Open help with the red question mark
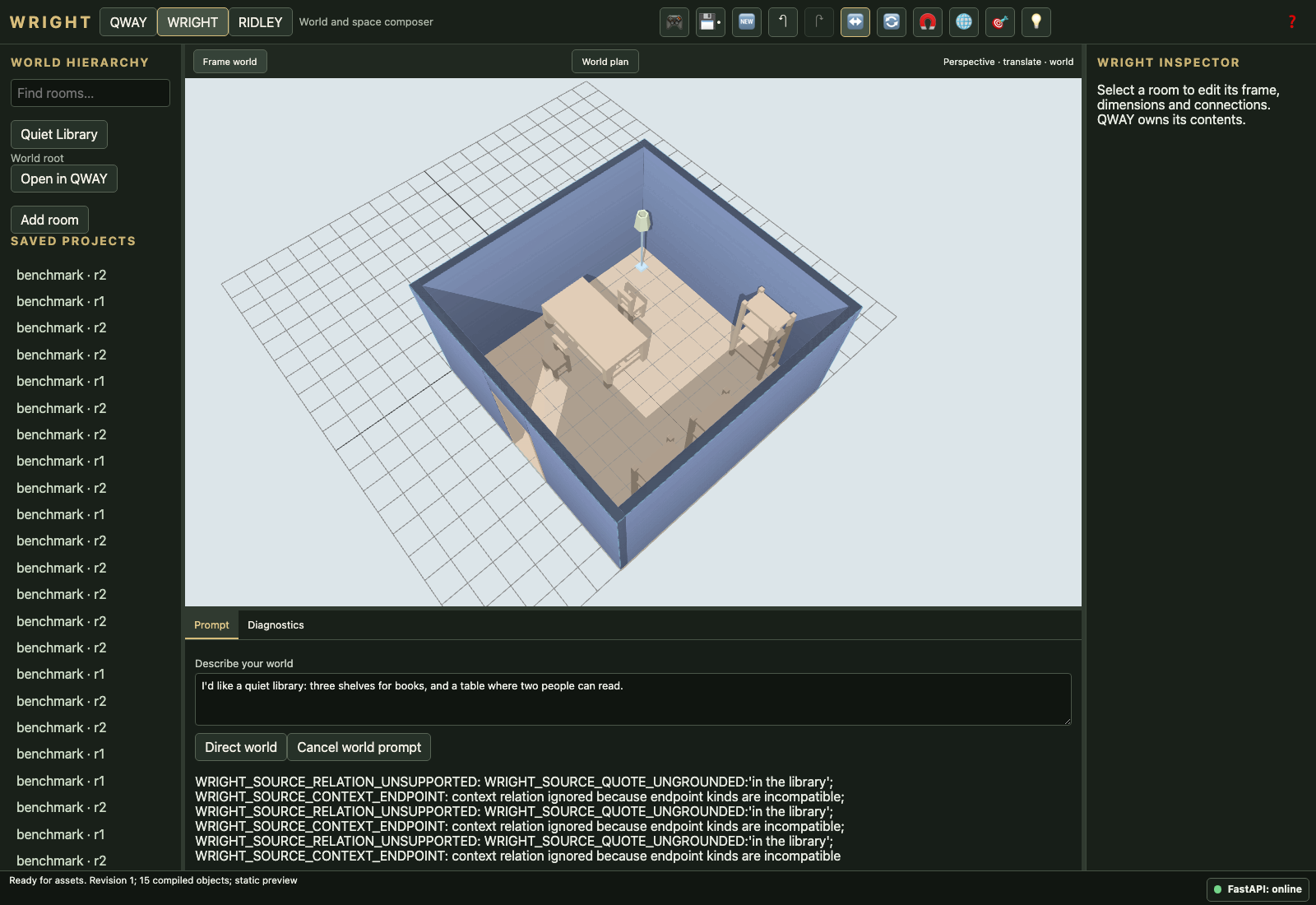The width and height of the screenshot is (1316, 905). (1292, 22)
